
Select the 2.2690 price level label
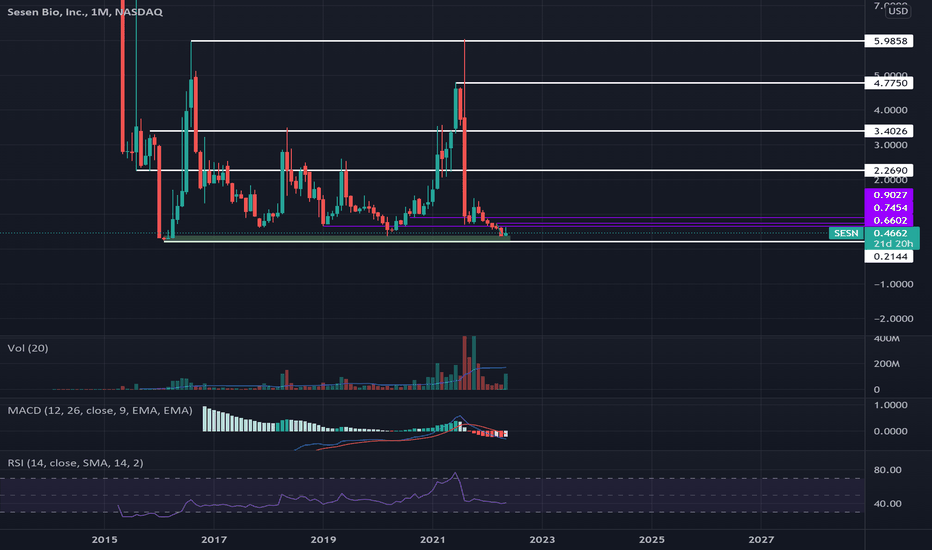tap(889, 171)
